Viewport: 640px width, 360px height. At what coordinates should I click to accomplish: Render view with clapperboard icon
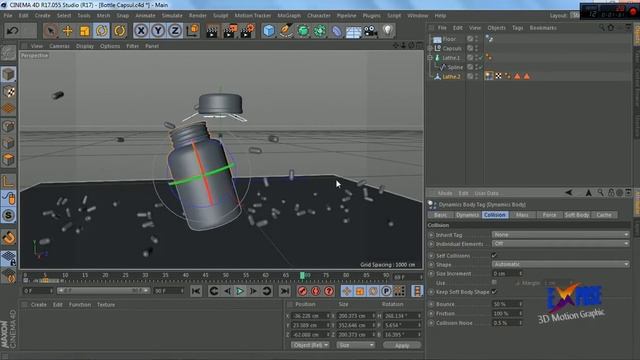pyautogui.click(x=212, y=31)
